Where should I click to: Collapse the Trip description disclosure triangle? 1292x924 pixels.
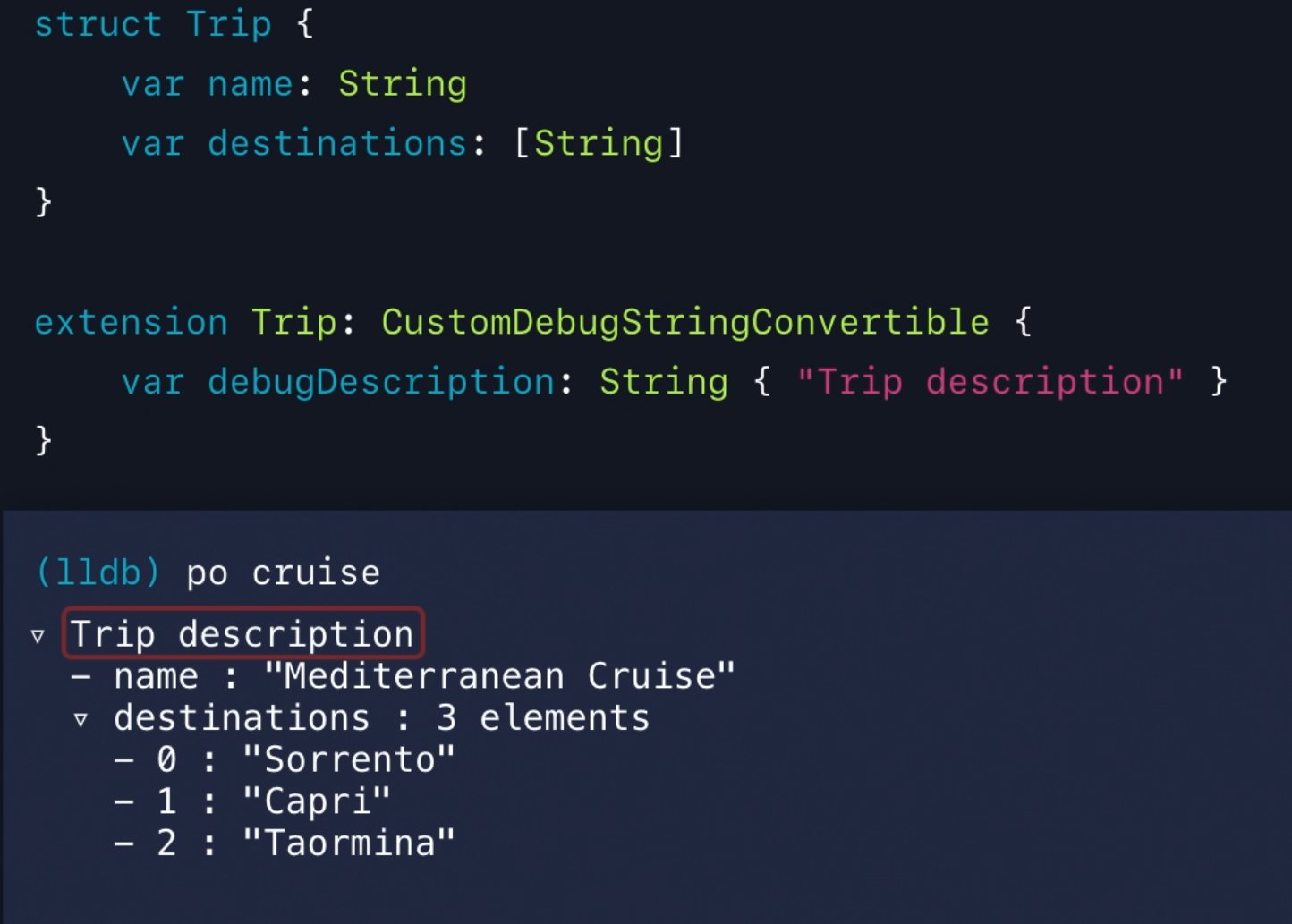pyautogui.click(x=38, y=636)
